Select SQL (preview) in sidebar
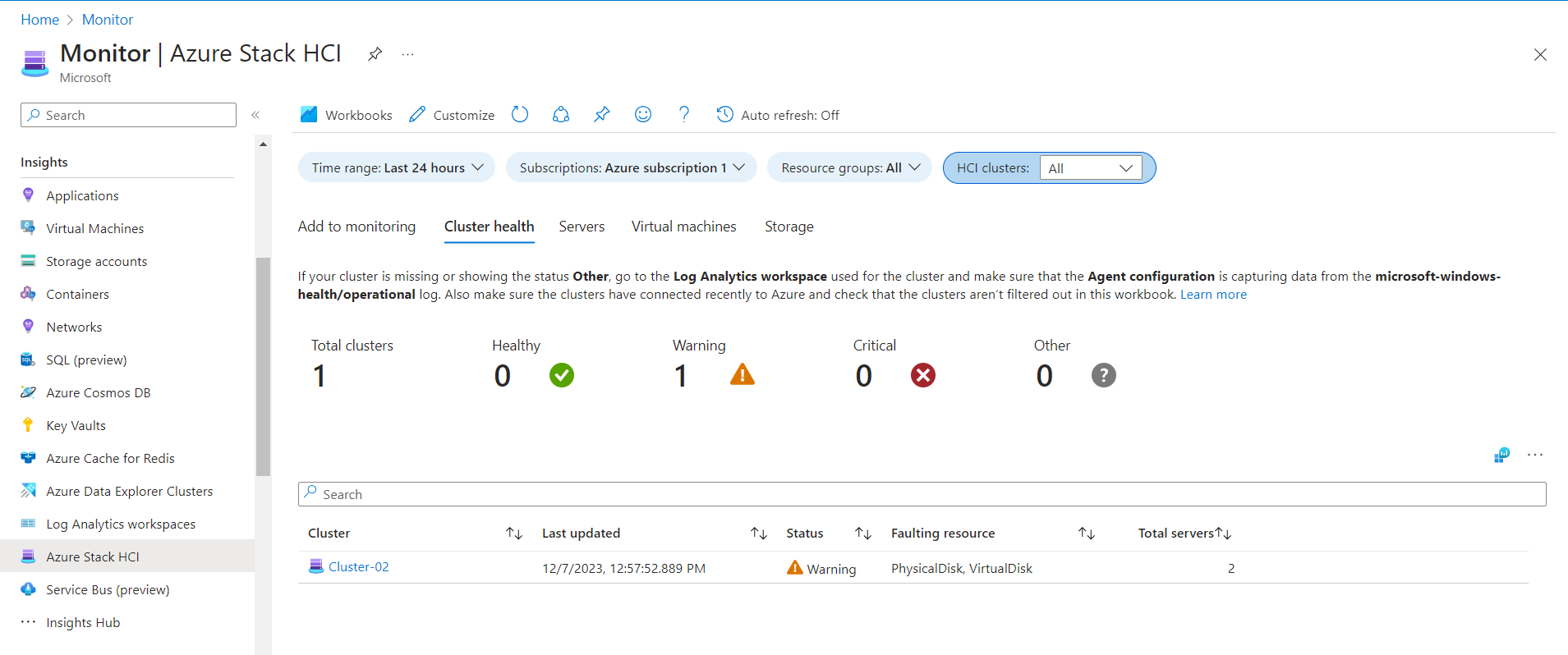 [86, 360]
